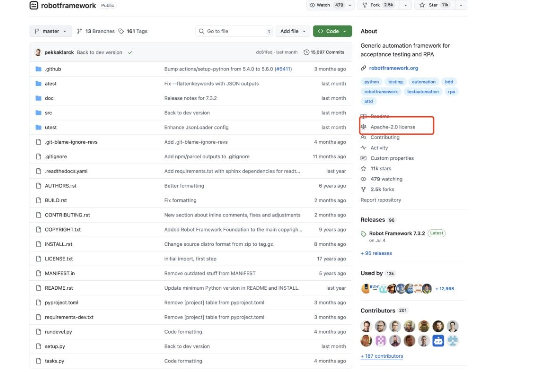Expand the Add file dropdown
Viewport: 540px width, 372px height.
(x=293, y=31)
